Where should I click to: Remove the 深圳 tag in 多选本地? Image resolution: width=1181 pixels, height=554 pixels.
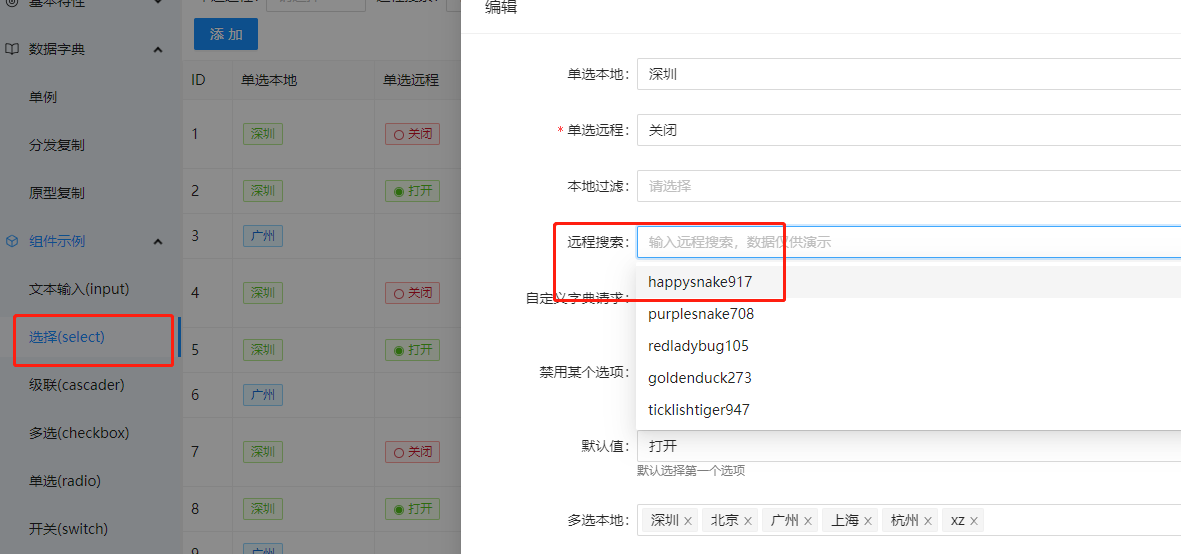[688, 521]
